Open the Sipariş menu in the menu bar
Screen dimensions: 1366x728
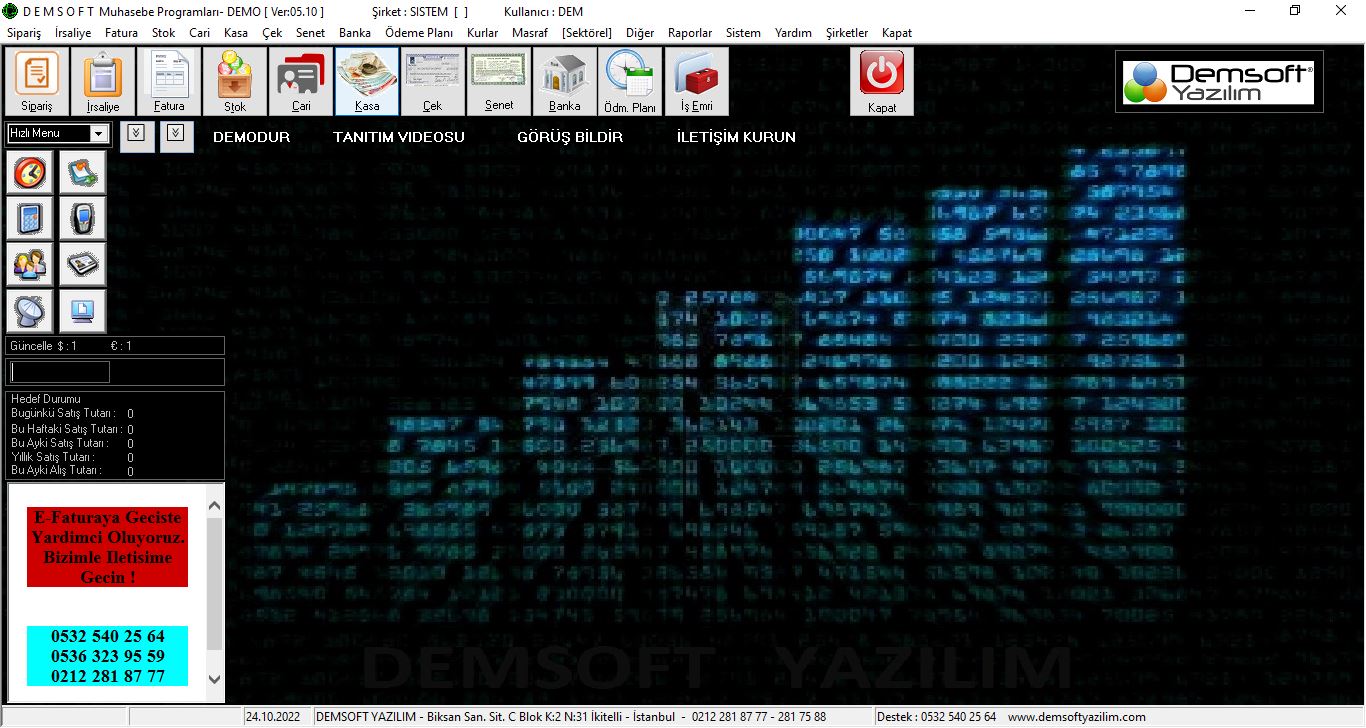[x=24, y=33]
